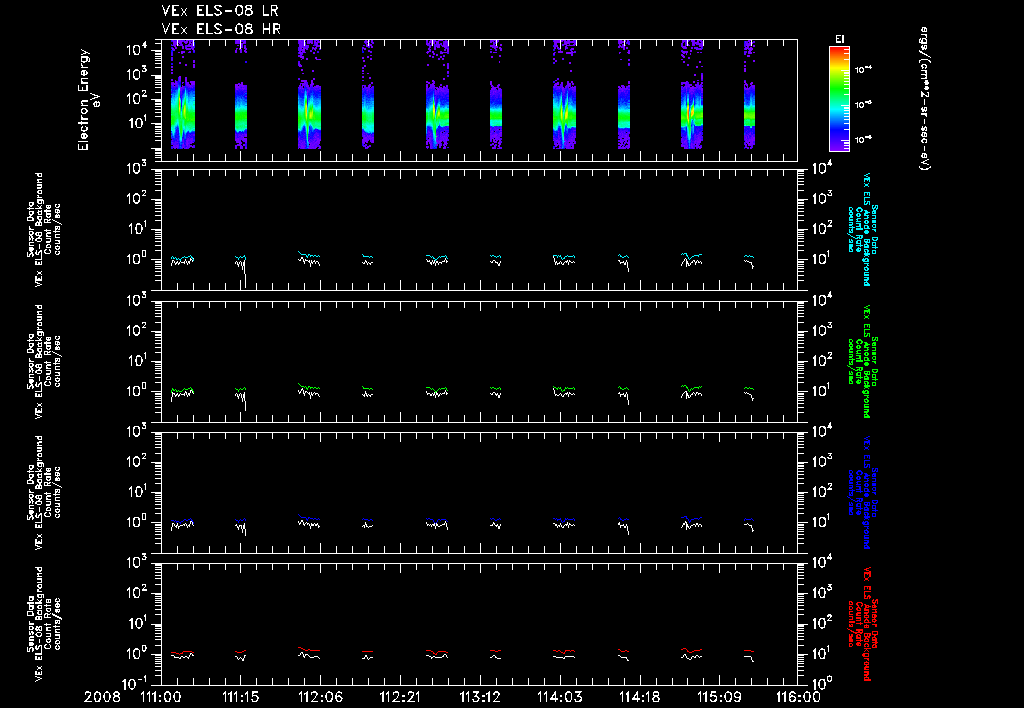Image resolution: width=1024 pixels, height=708 pixels.
Task: Select the '111:15' time tick label
Action: tap(241, 698)
